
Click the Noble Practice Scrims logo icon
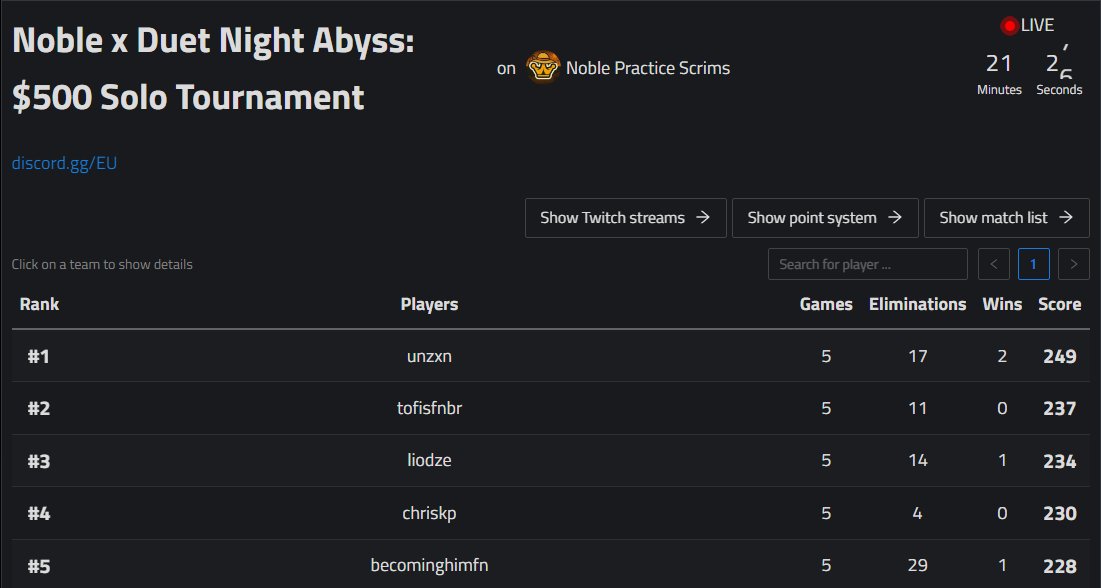click(x=543, y=67)
